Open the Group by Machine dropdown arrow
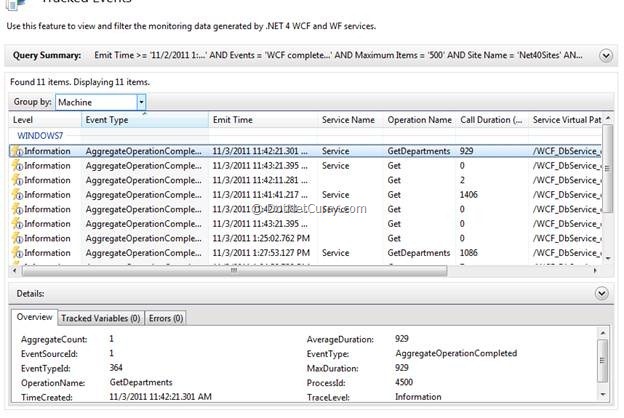Image resolution: width=624 pixels, height=418 pixels. 141,102
